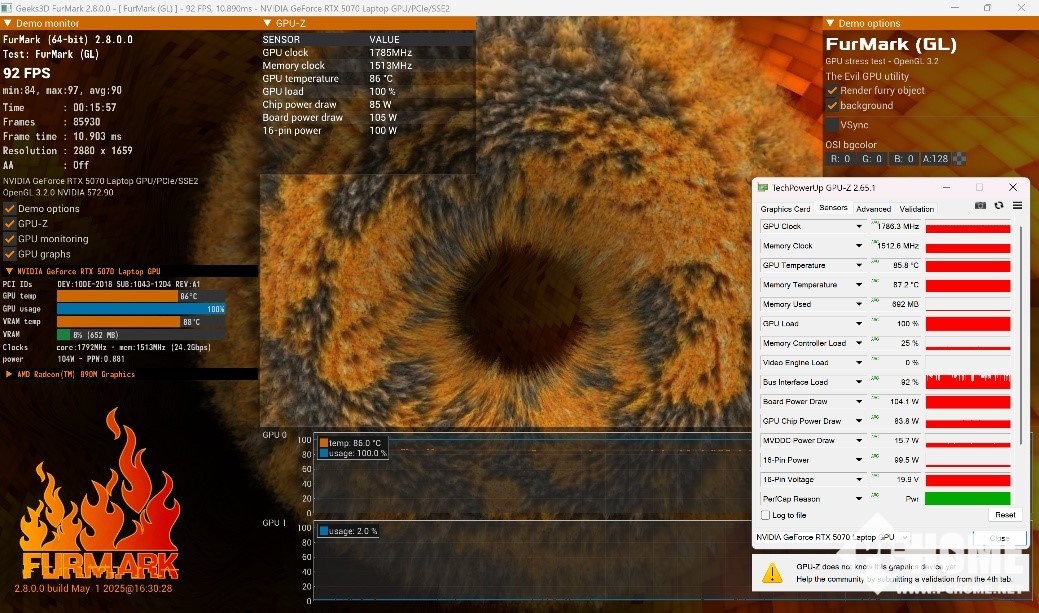1039x613 pixels.
Task: Toggle the GPU monitoring checkbox
Action: point(10,239)
